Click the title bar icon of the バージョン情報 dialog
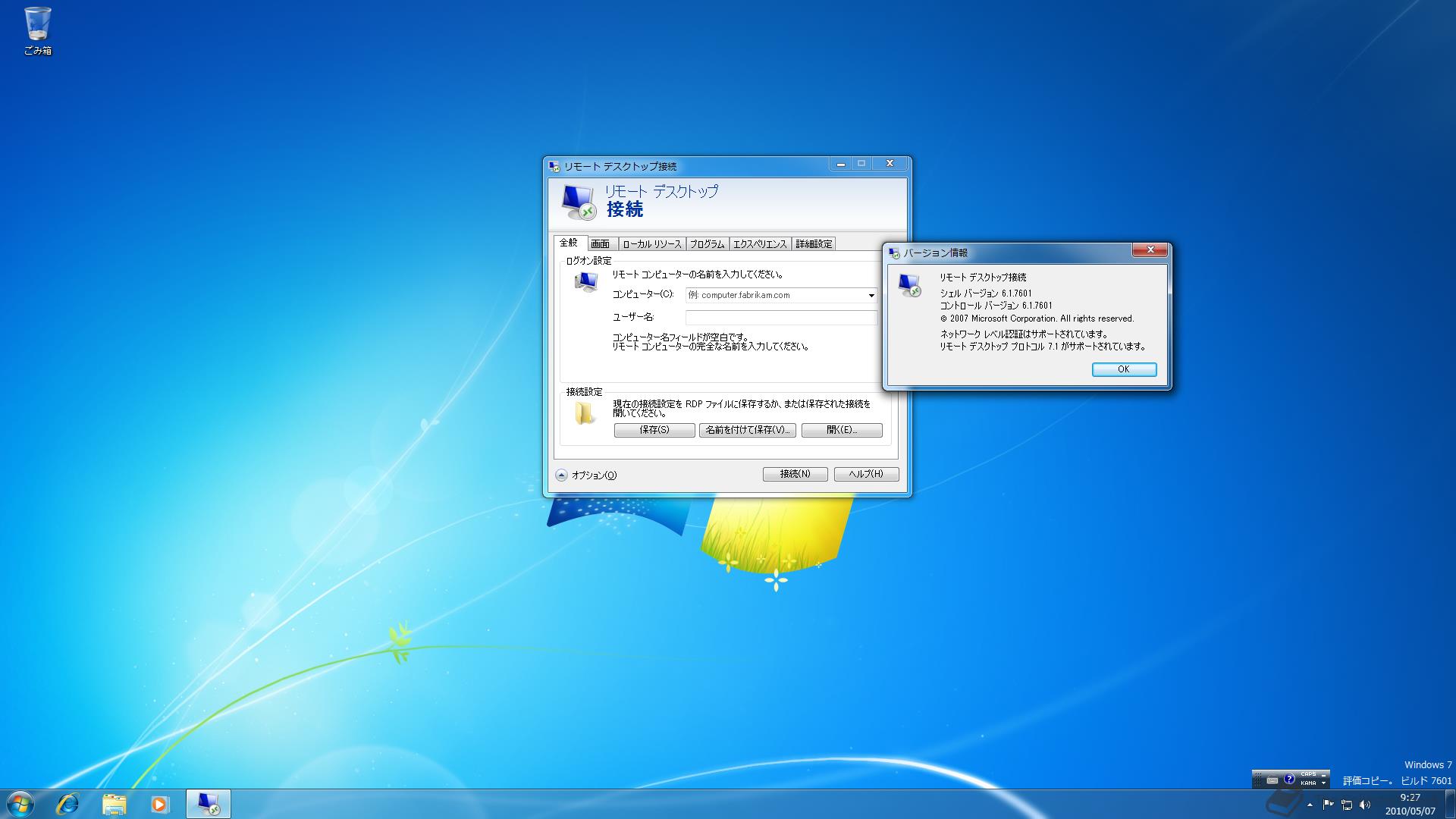This screenshot has height=819, width=1456. (895, 253)
